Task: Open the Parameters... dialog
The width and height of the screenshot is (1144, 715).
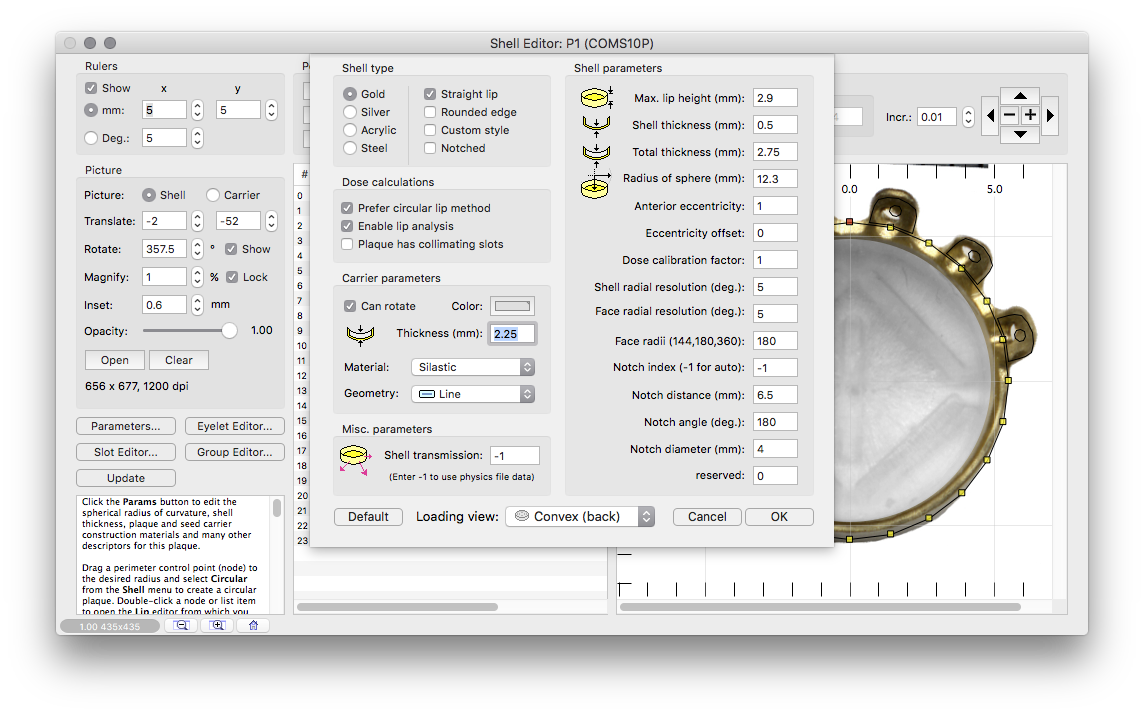Action: click(x=125, y=426)
